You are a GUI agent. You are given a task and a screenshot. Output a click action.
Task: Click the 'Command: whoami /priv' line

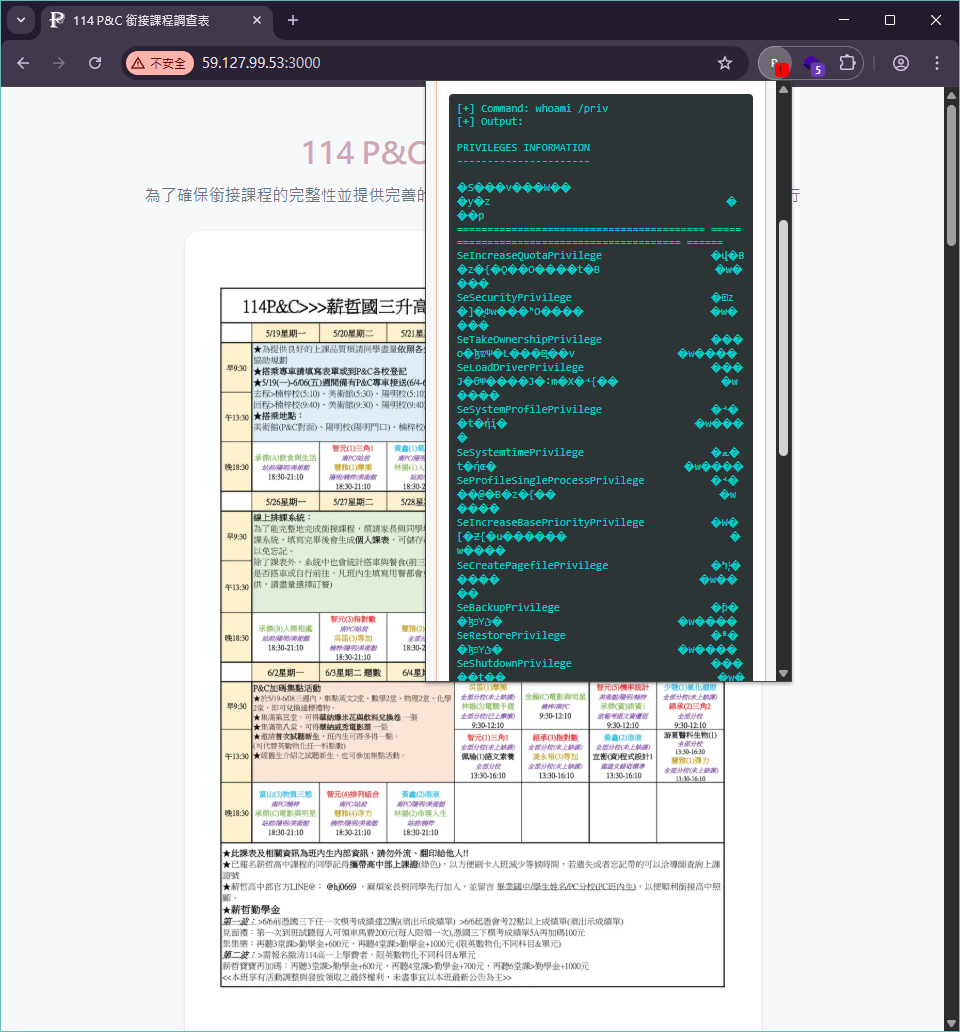[532, 109]
